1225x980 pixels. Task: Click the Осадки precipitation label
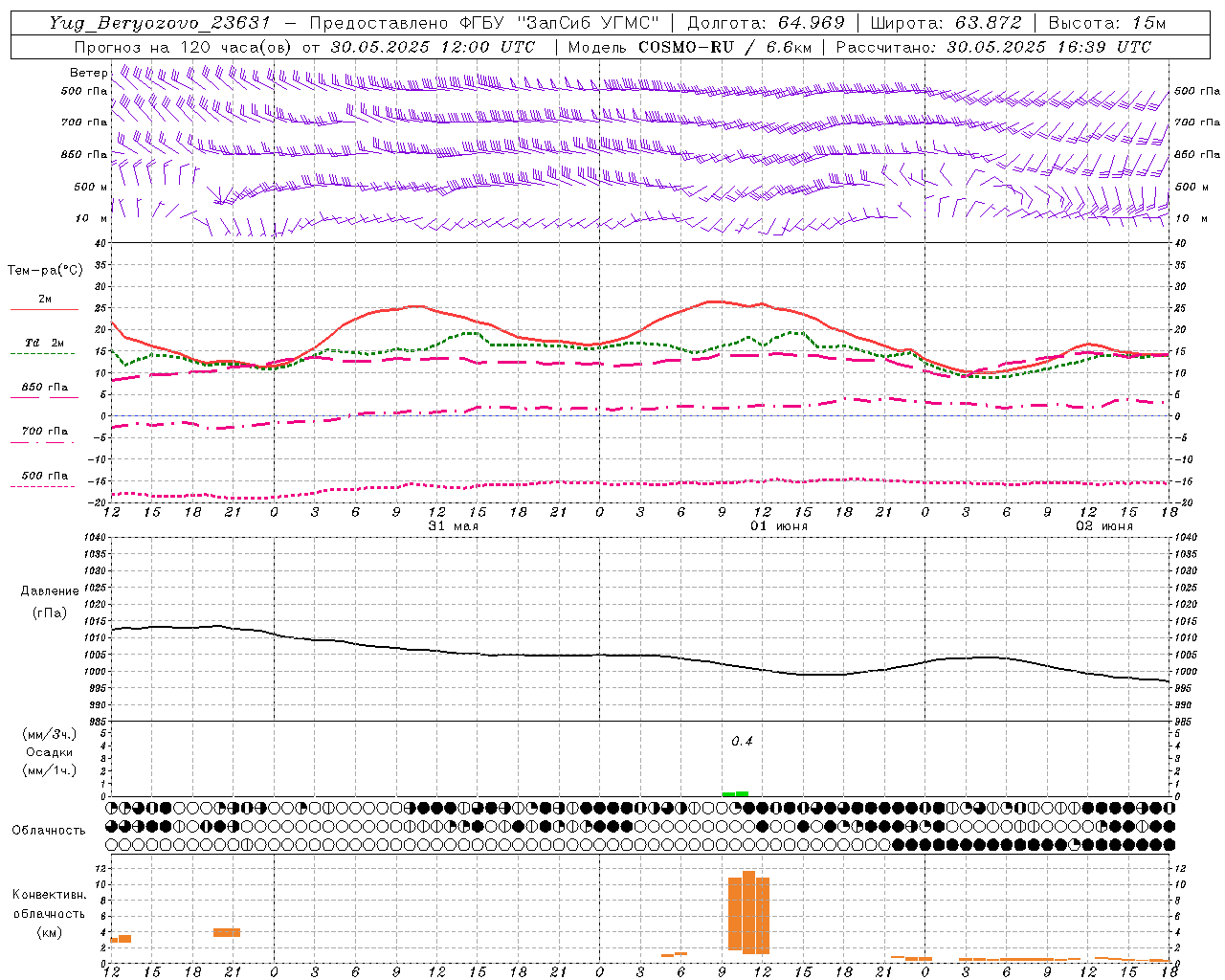click(49, 752)
